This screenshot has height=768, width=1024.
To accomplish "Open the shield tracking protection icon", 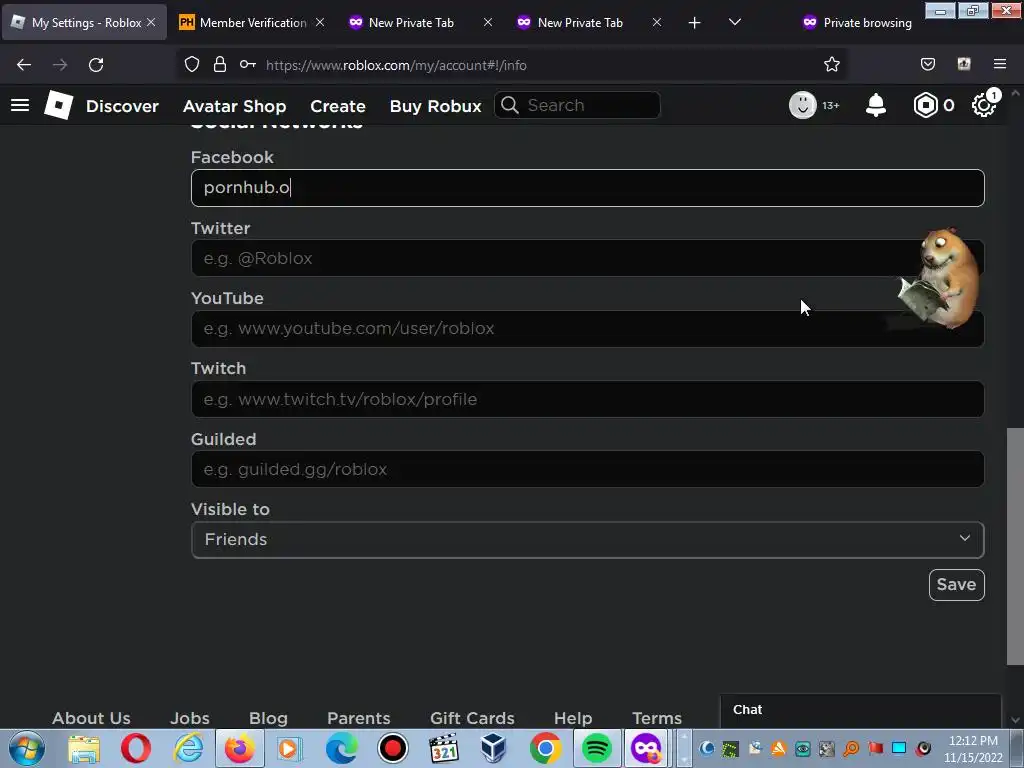I will 191,65.
